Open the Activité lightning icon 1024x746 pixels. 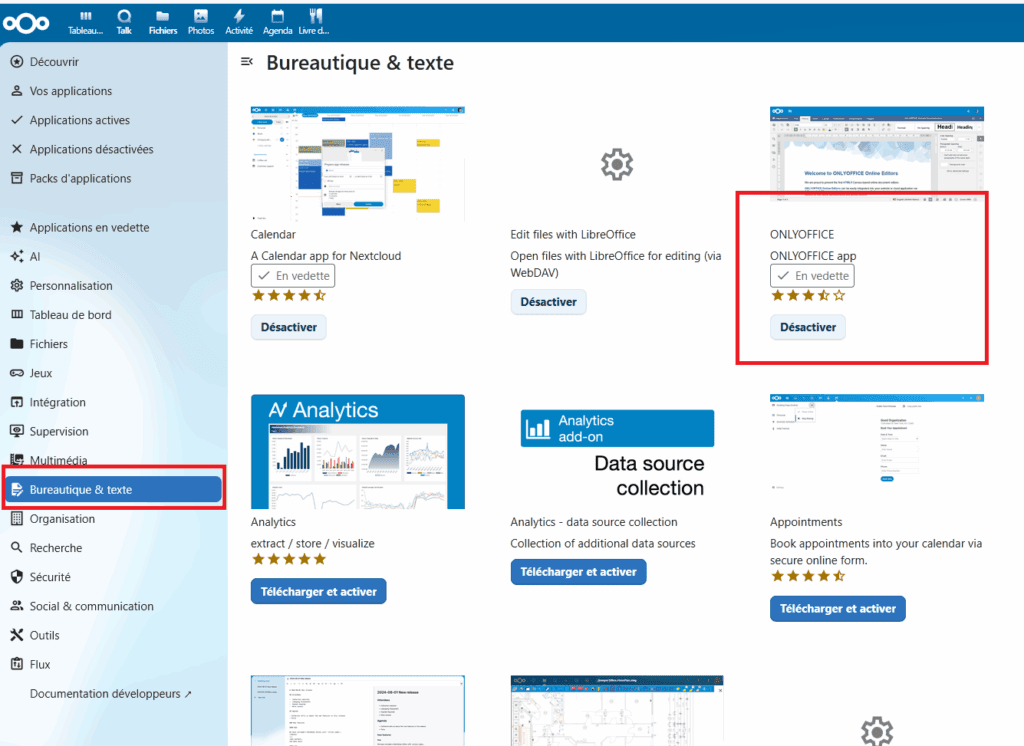[x=239, y=22]
